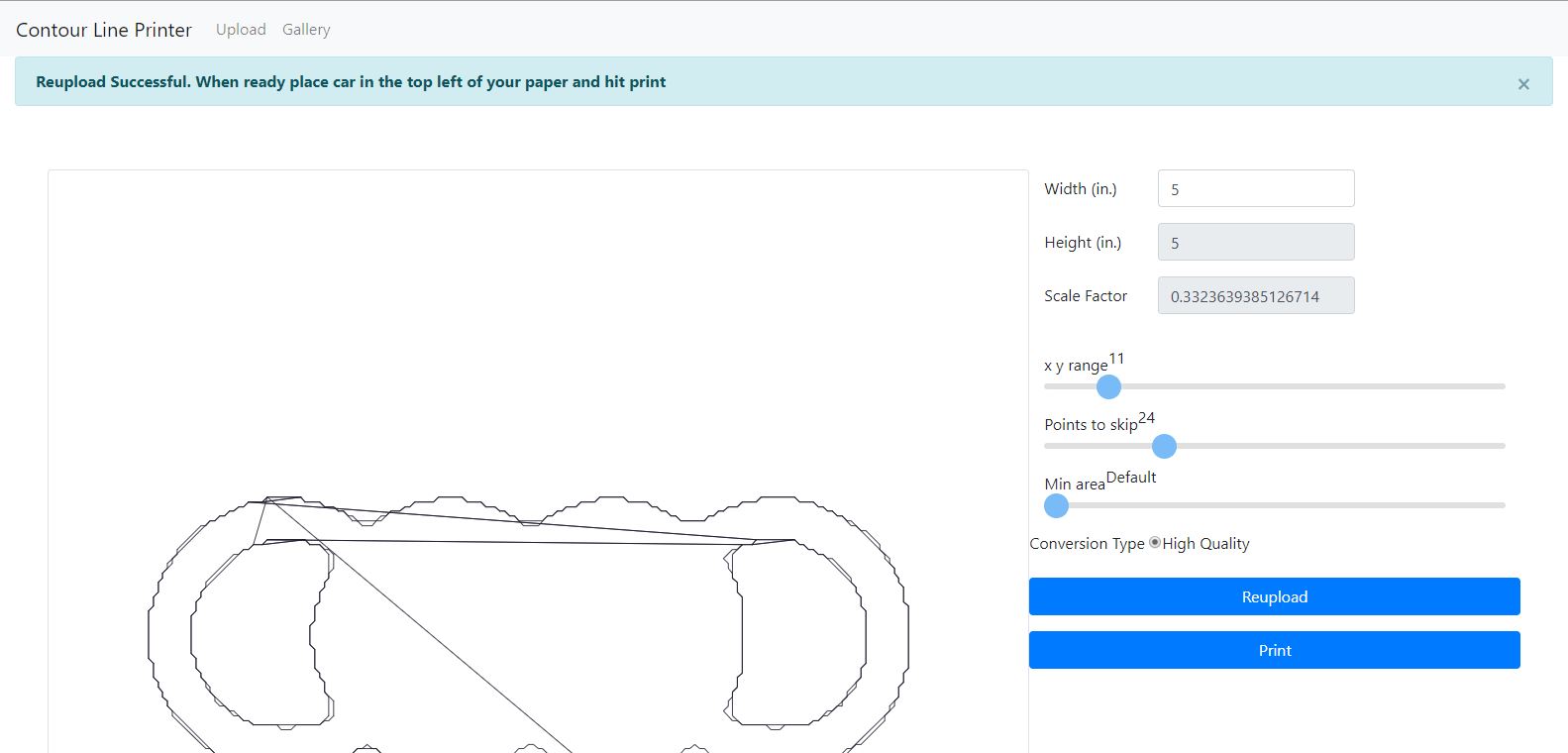This screenshot has width=1568, height=753.
Task: Click the 'Reupload Successful' alert message text
Action: click(351, 81)
